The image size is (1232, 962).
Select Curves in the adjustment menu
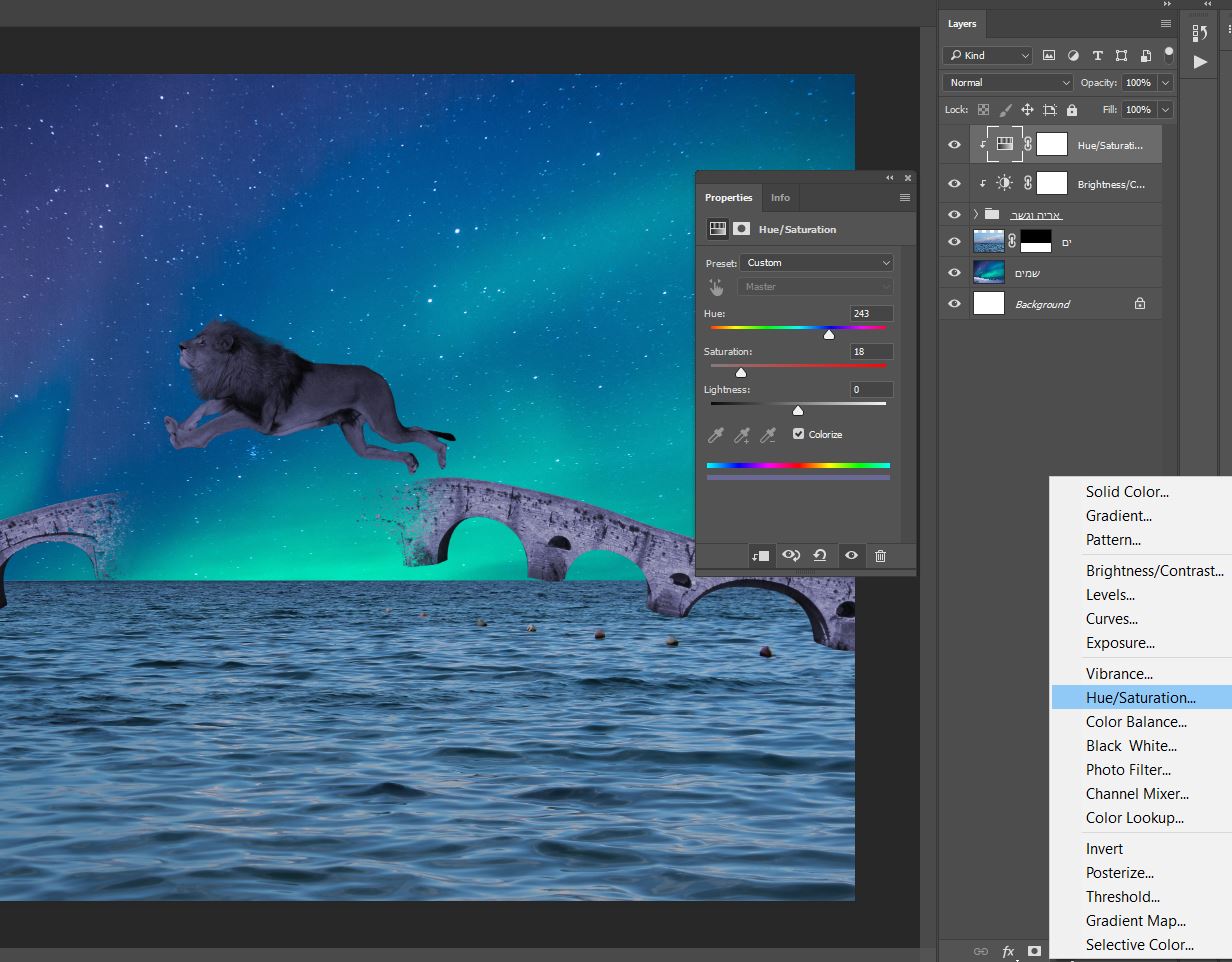1112,619
